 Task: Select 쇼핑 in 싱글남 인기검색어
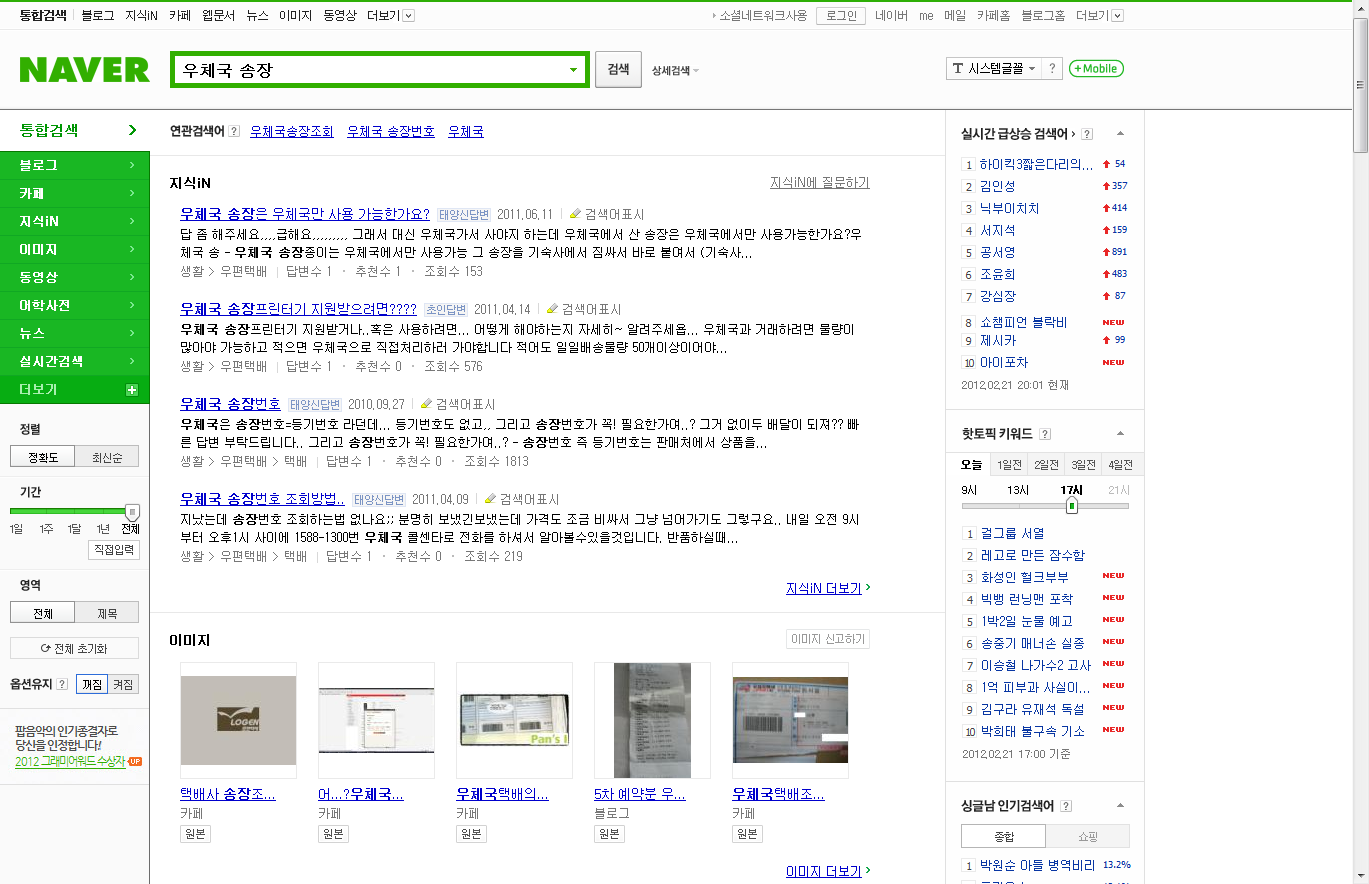[1087, 836]
